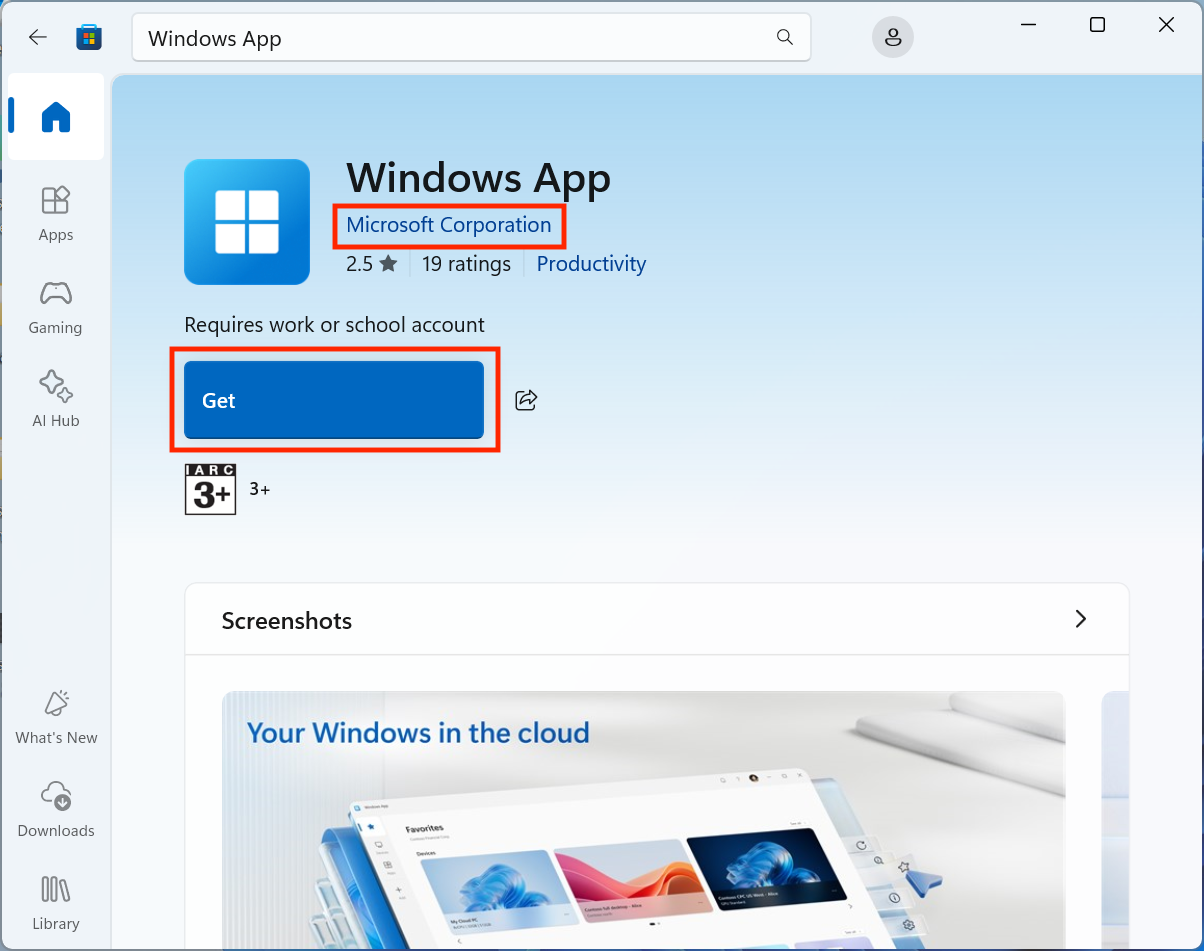View the 19 ratings details
The image size is (1204, 951).
click(x=466, y=263)
